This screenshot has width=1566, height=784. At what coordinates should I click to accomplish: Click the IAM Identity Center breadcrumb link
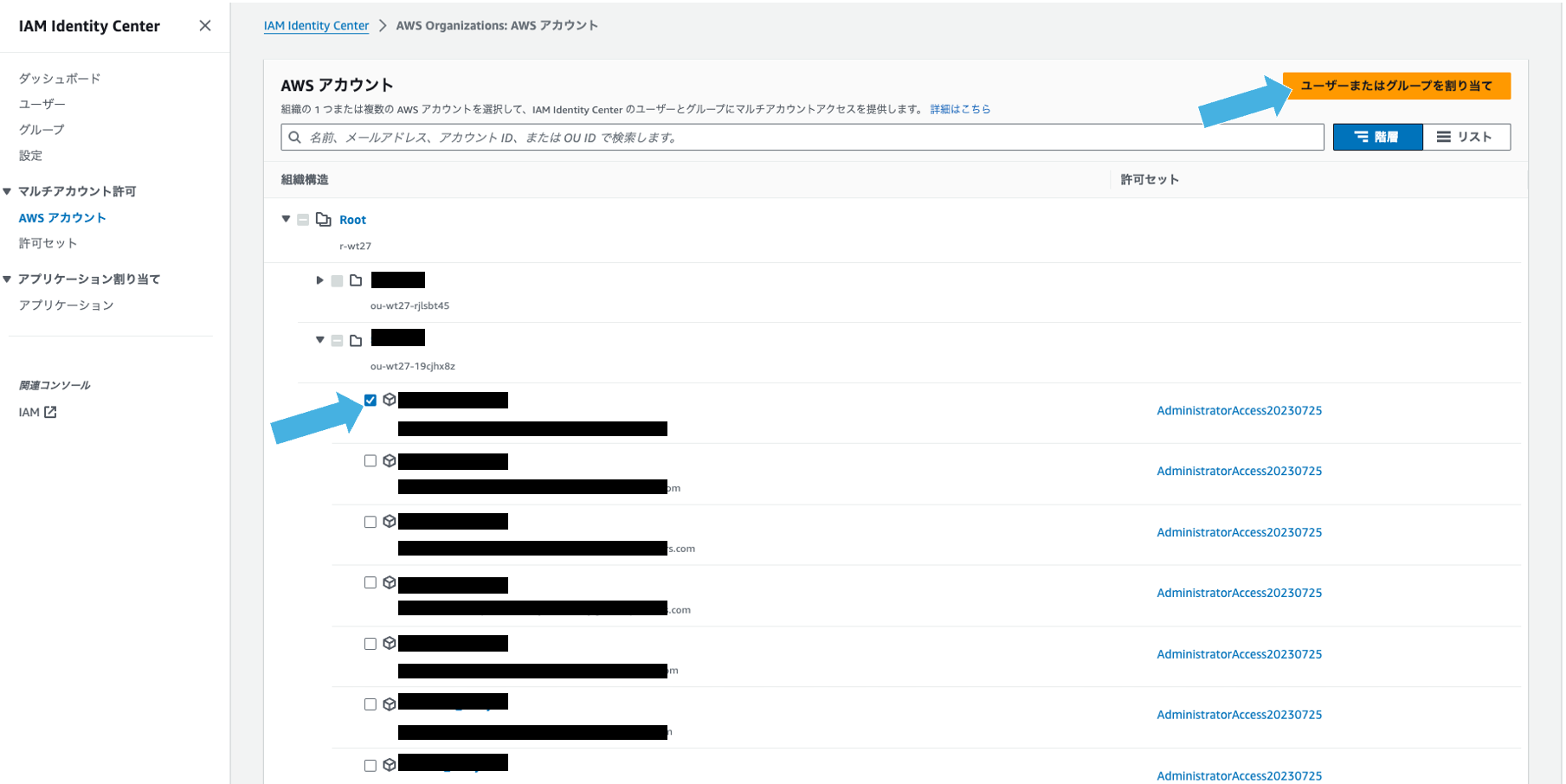(316, 26)
